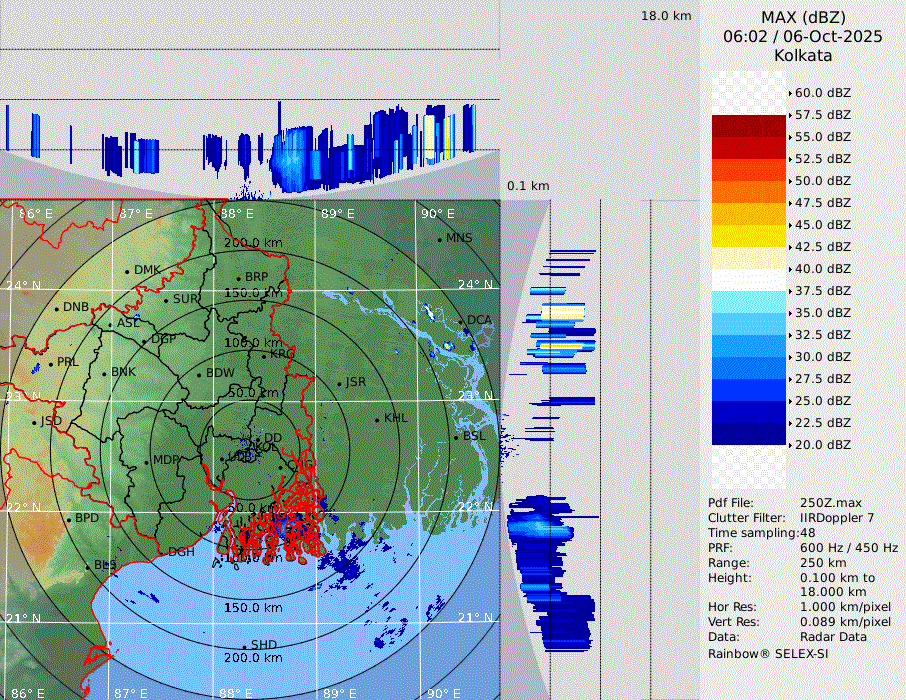This screenshot has height=700, width=906.
Task: Click the Rainbow SELEX-SI footer text
Action: (768, 654)
